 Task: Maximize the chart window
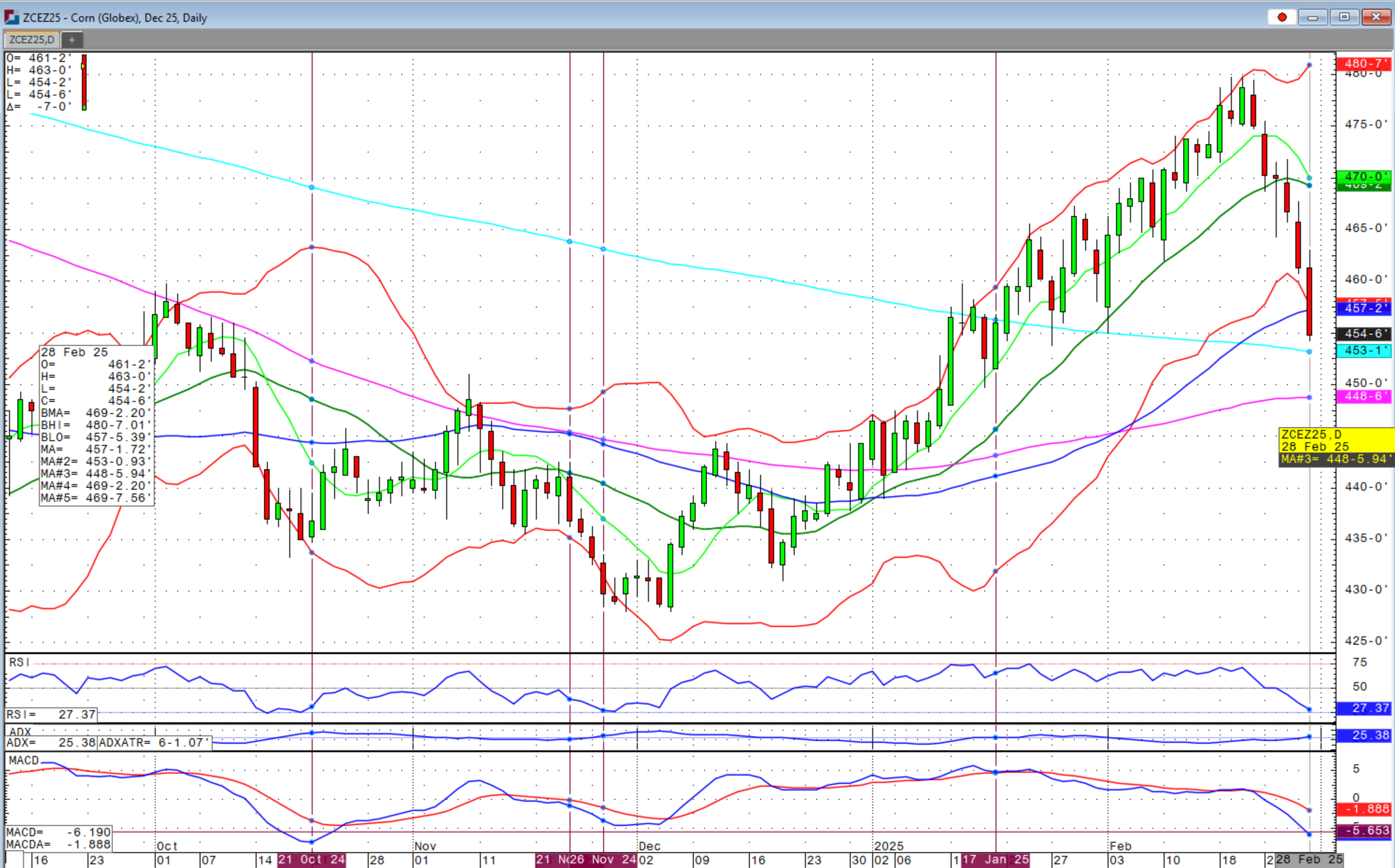pyautogui.click(x=1344, y=17)
